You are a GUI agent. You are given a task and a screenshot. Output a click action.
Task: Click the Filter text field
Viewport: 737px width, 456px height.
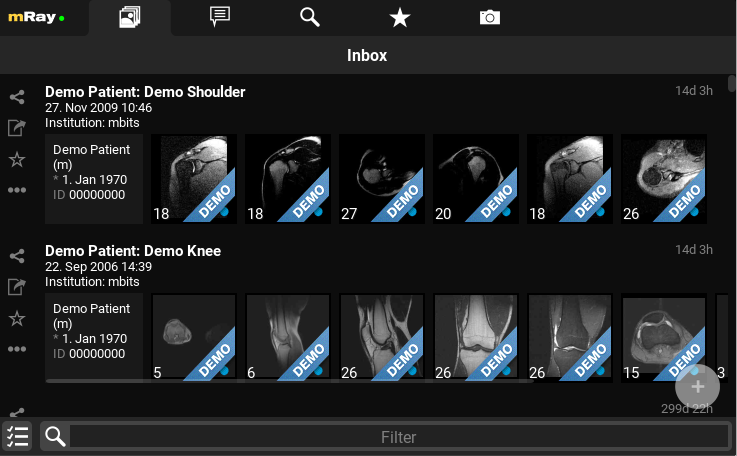pos(398,437)
